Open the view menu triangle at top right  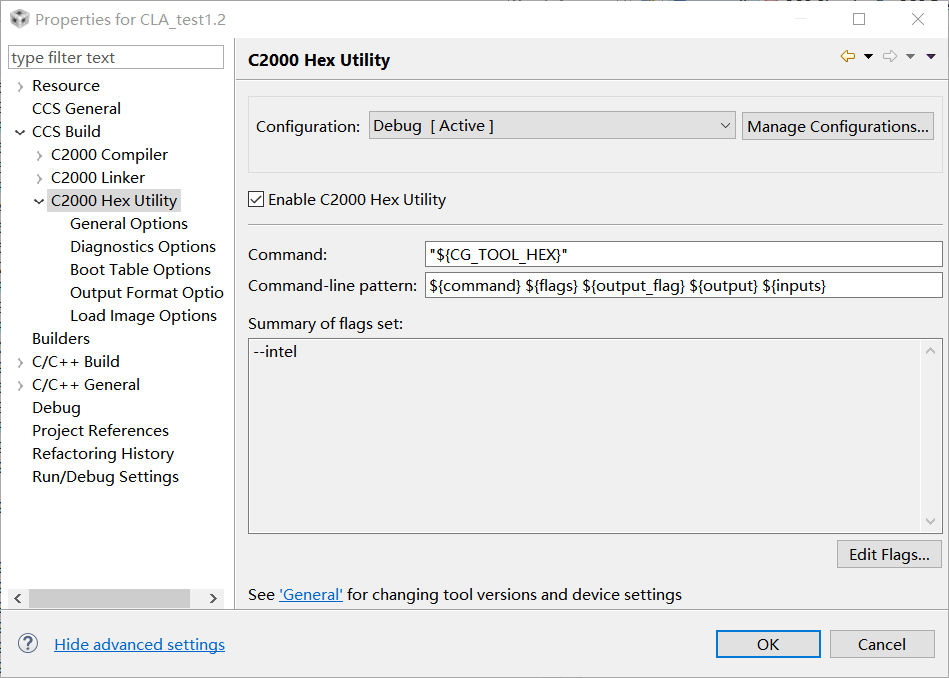point(931,56)
